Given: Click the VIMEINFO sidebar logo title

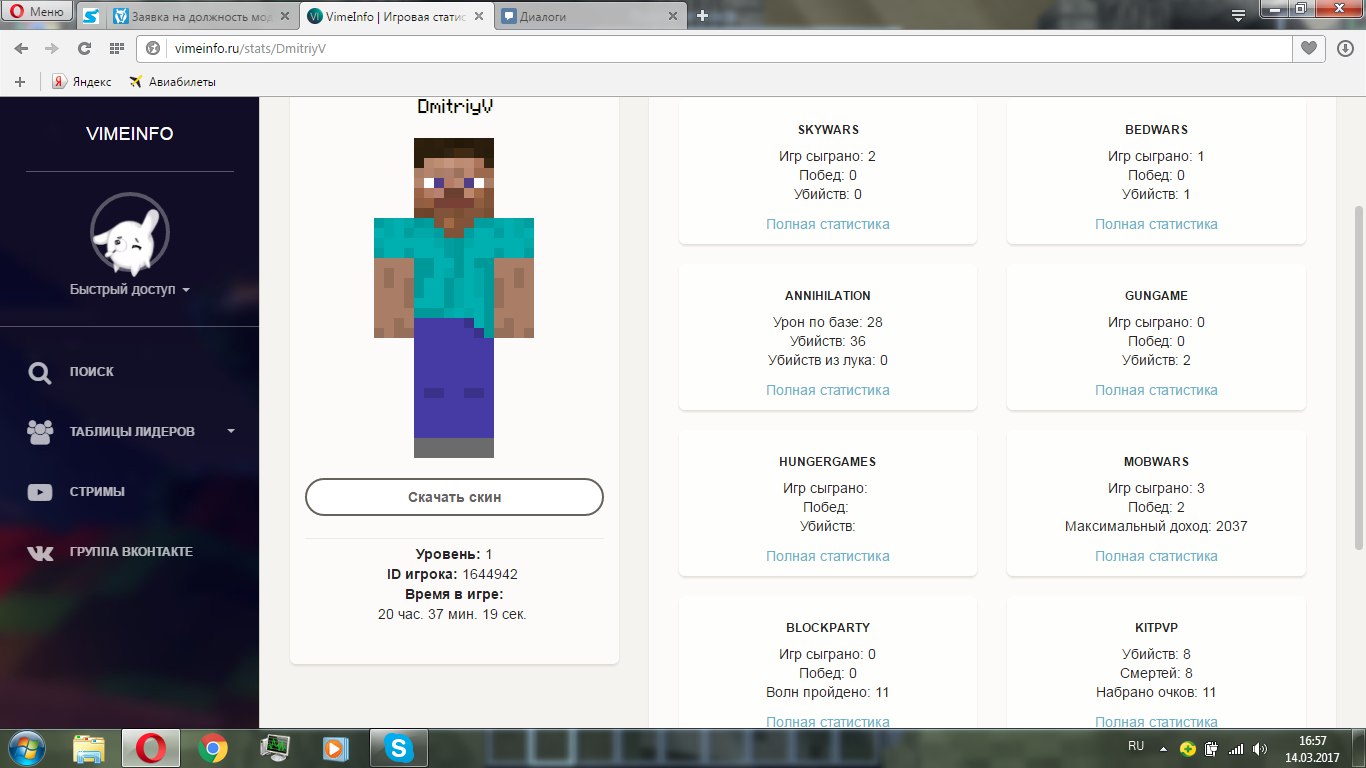Looking at the screenshot, I should point(130,134).
